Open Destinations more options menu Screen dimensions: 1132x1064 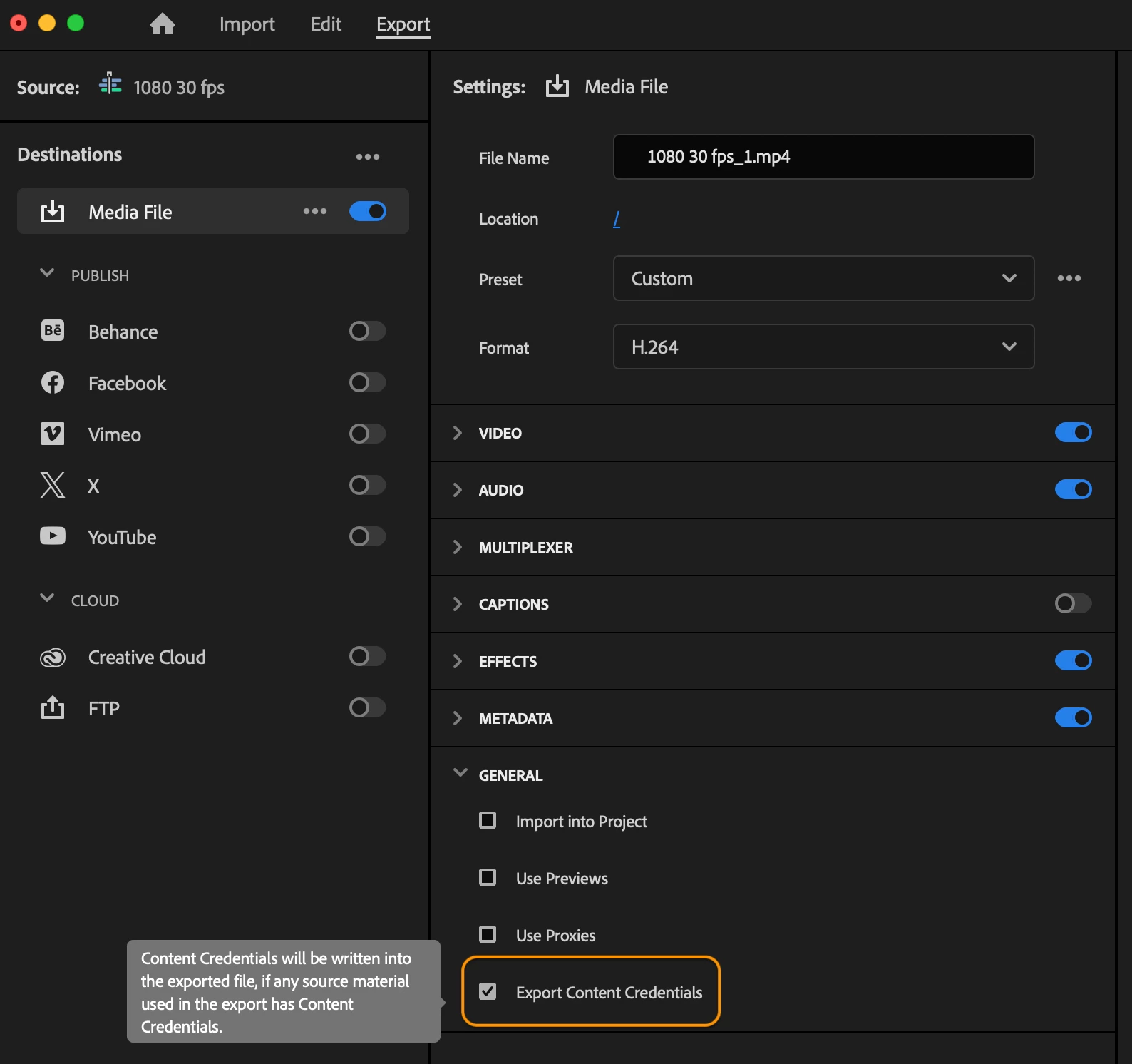[x=368, y=156]
